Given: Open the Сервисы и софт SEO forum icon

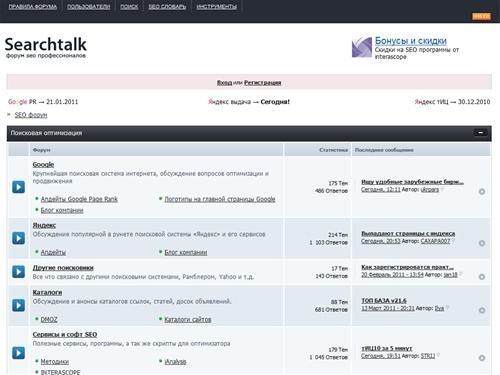Looking at the screenshot, I should pyautogui.click(x=19, y=353).
